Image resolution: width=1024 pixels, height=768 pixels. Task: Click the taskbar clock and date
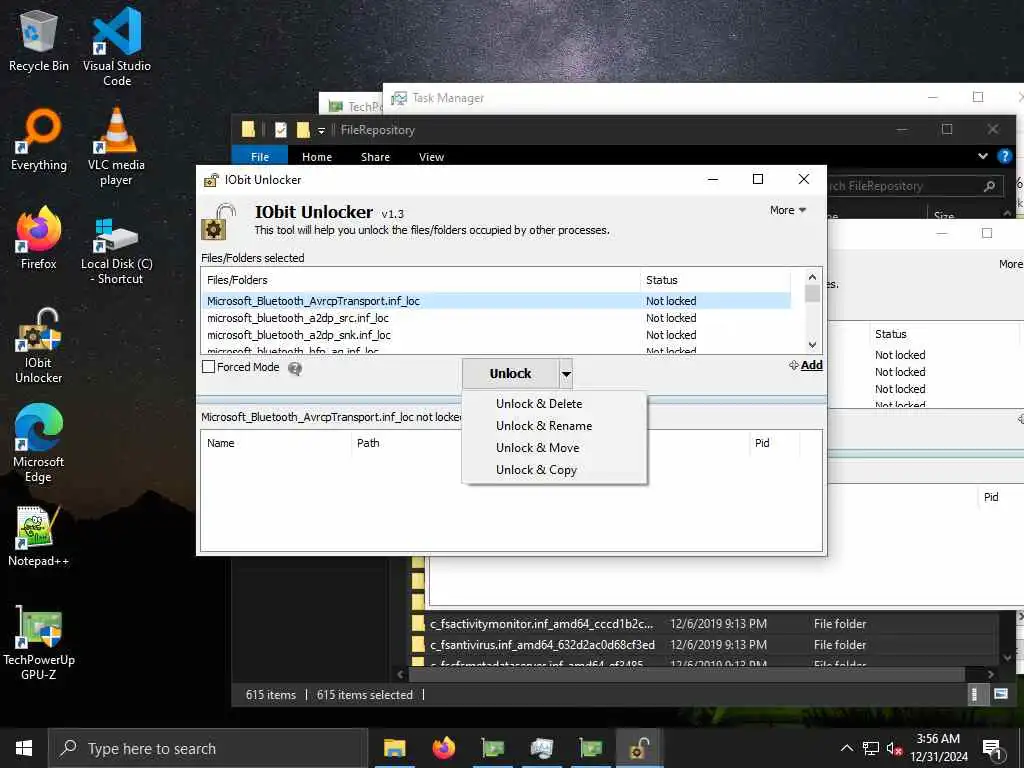938,748
